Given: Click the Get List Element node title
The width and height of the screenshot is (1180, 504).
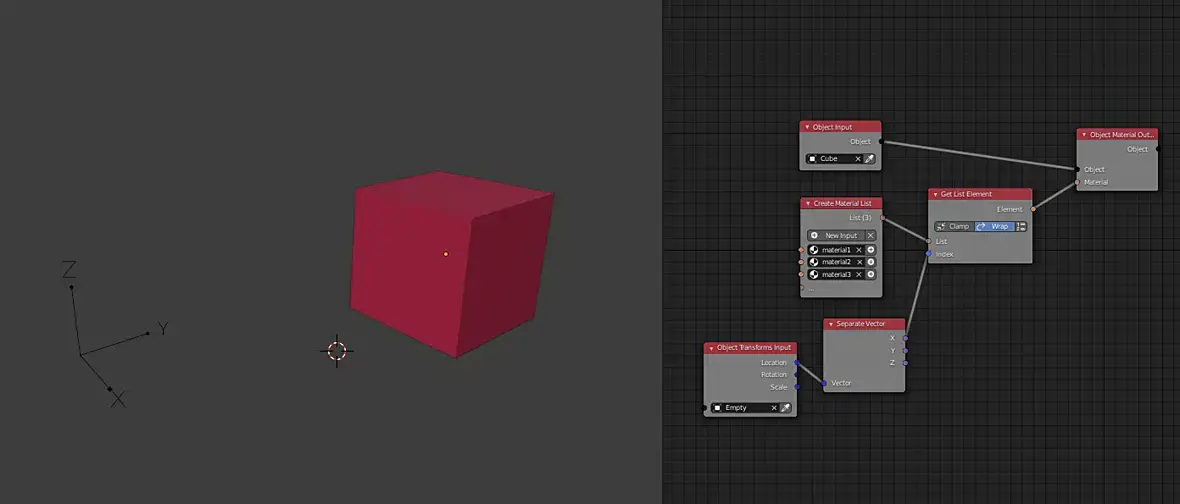Looking at the screenshot, I should [966, 194].
